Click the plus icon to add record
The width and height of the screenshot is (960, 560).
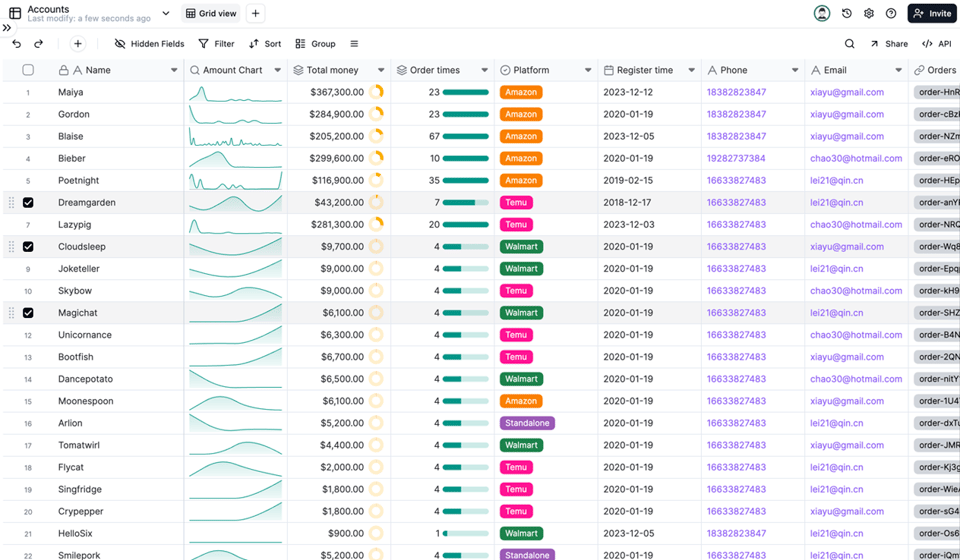click(78, 44)
